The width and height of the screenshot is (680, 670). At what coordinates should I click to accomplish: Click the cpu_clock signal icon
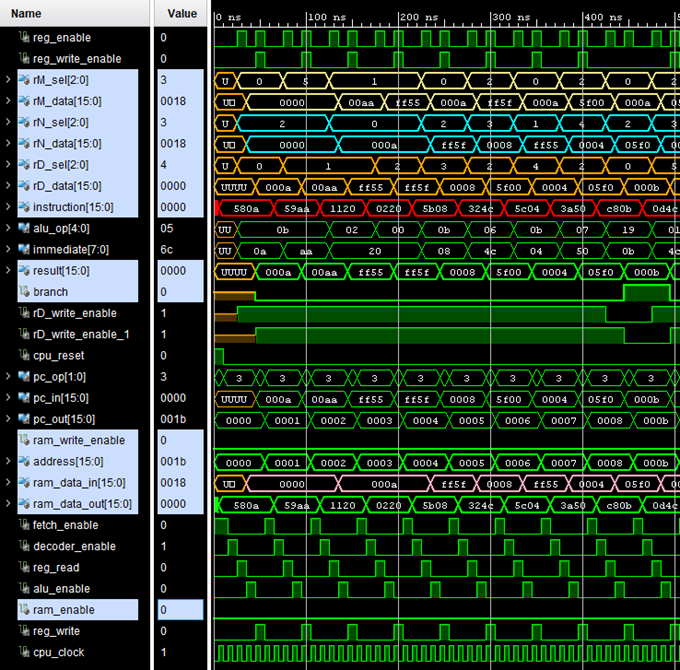coord(24,652)
